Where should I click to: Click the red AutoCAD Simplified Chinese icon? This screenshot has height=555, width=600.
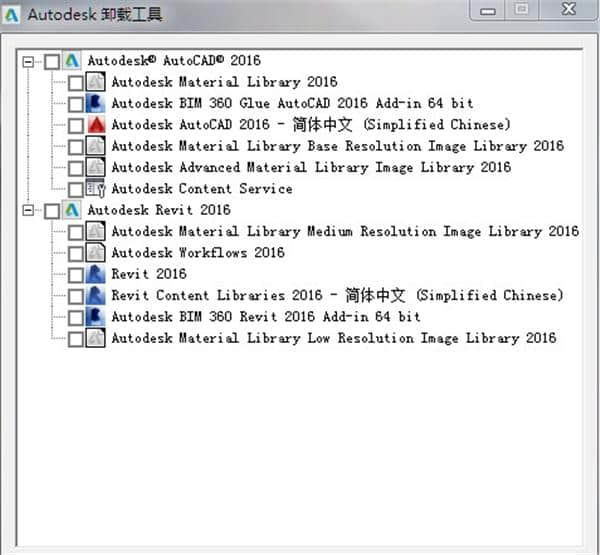95,125
